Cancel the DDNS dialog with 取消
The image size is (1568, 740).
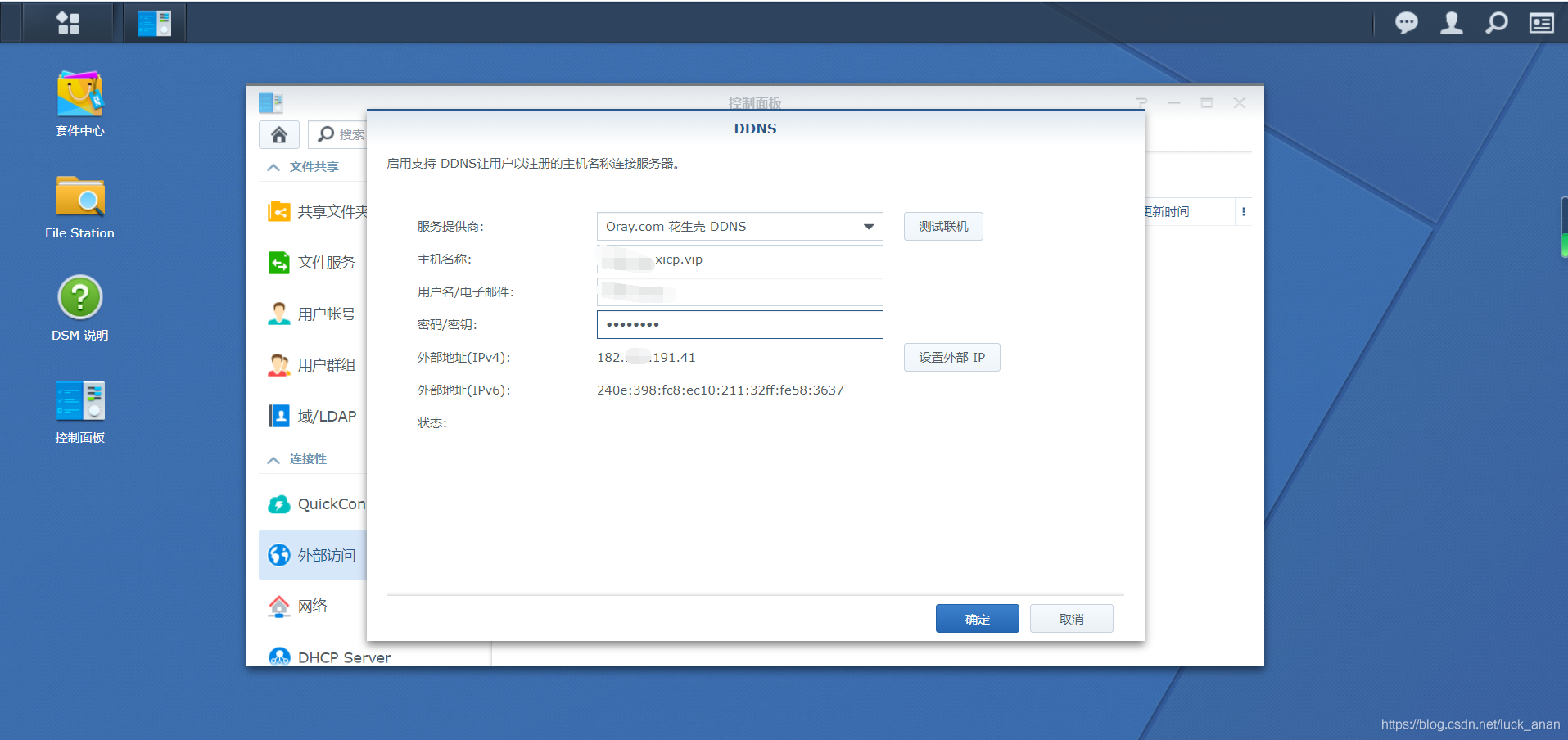pyautogui.click(x=1072, y=619)
